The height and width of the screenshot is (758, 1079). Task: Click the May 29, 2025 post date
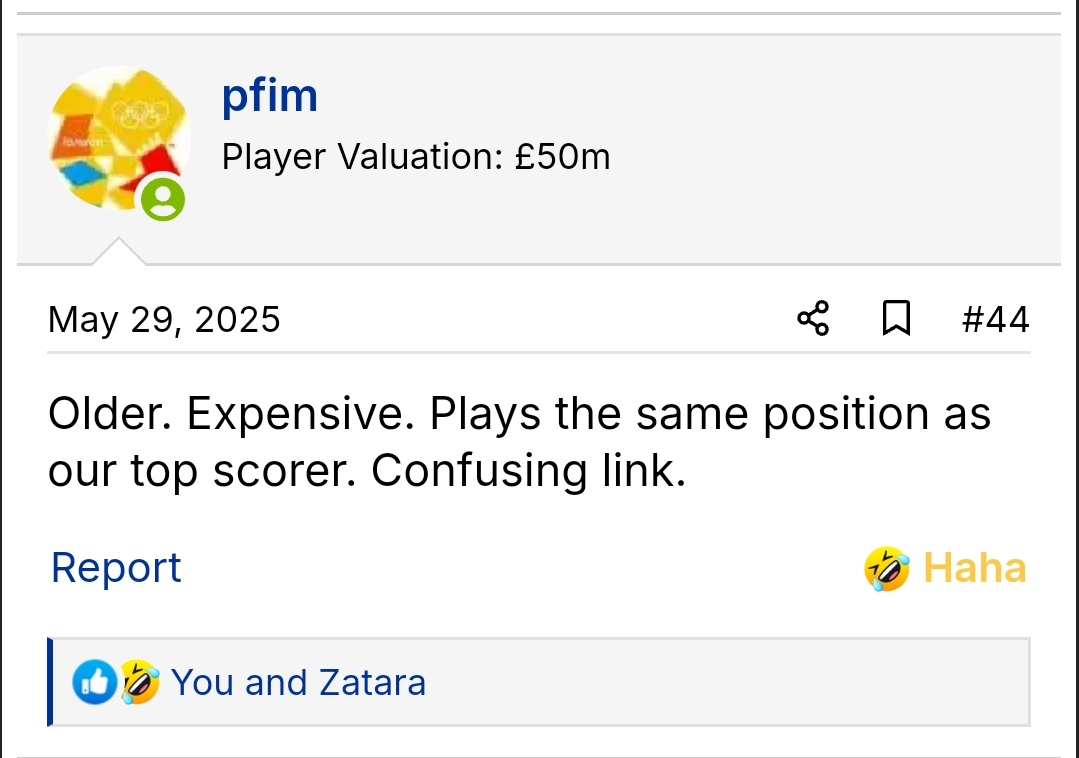pyautogui.click(x=164, y=320)
